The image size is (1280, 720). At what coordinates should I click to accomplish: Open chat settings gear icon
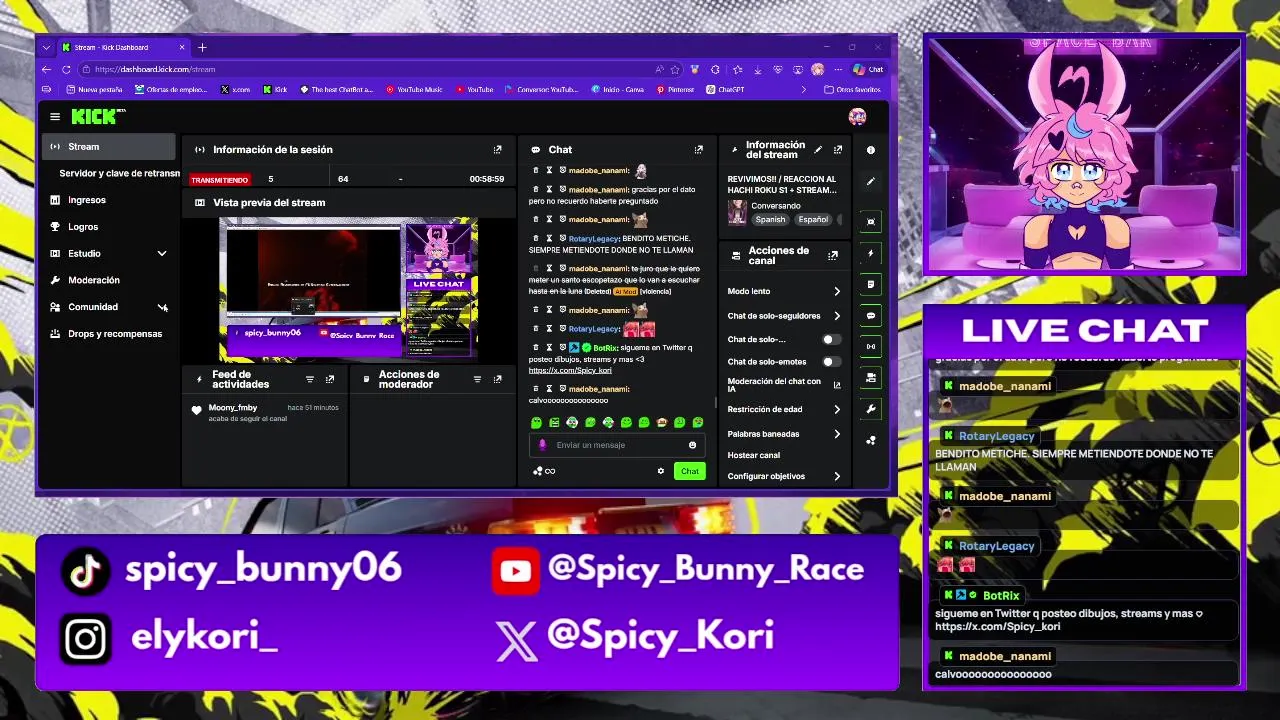click(x=660, y=471)
